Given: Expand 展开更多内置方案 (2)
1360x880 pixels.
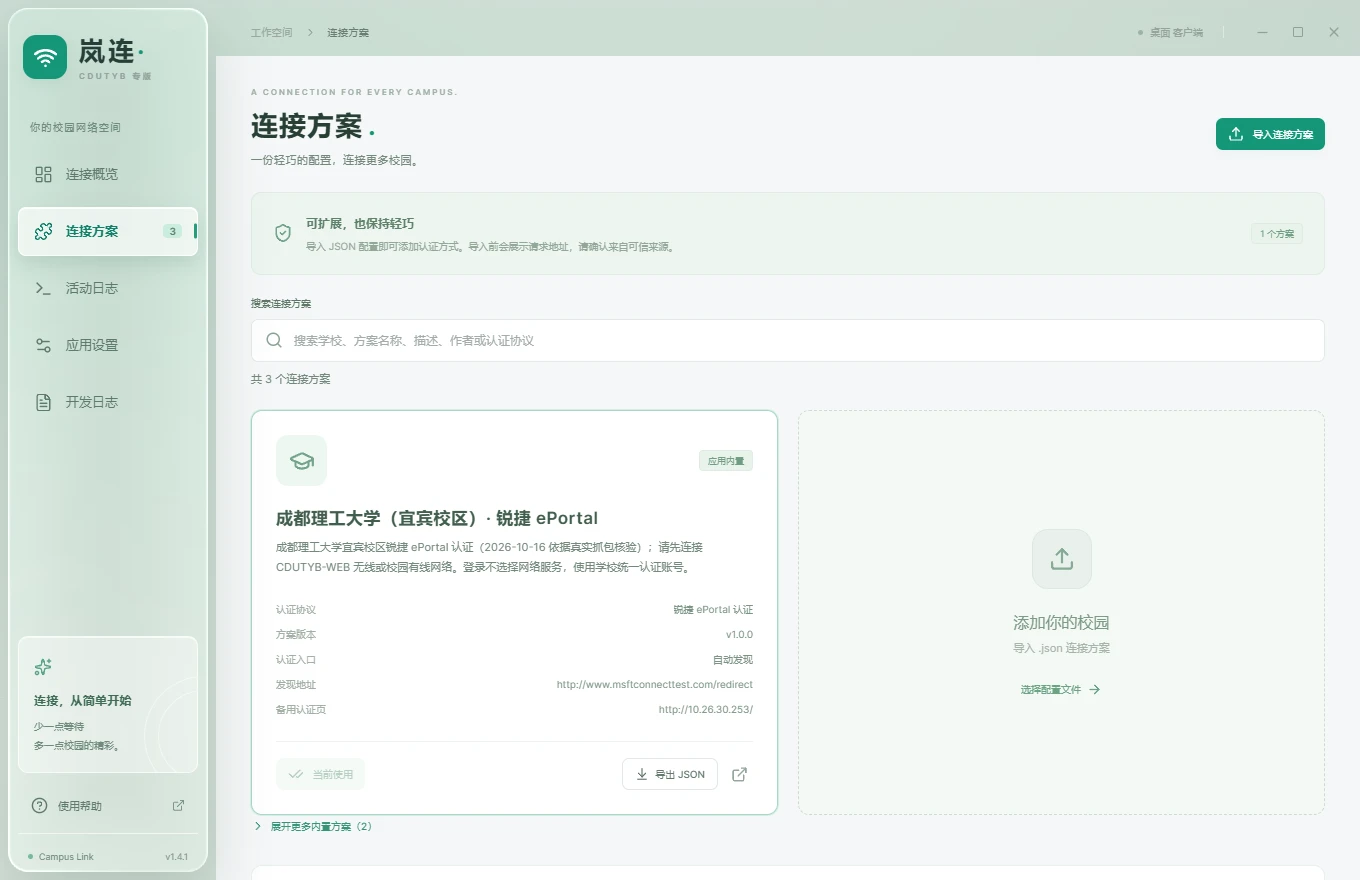Looking at the screenshot, I should [313, 827].
